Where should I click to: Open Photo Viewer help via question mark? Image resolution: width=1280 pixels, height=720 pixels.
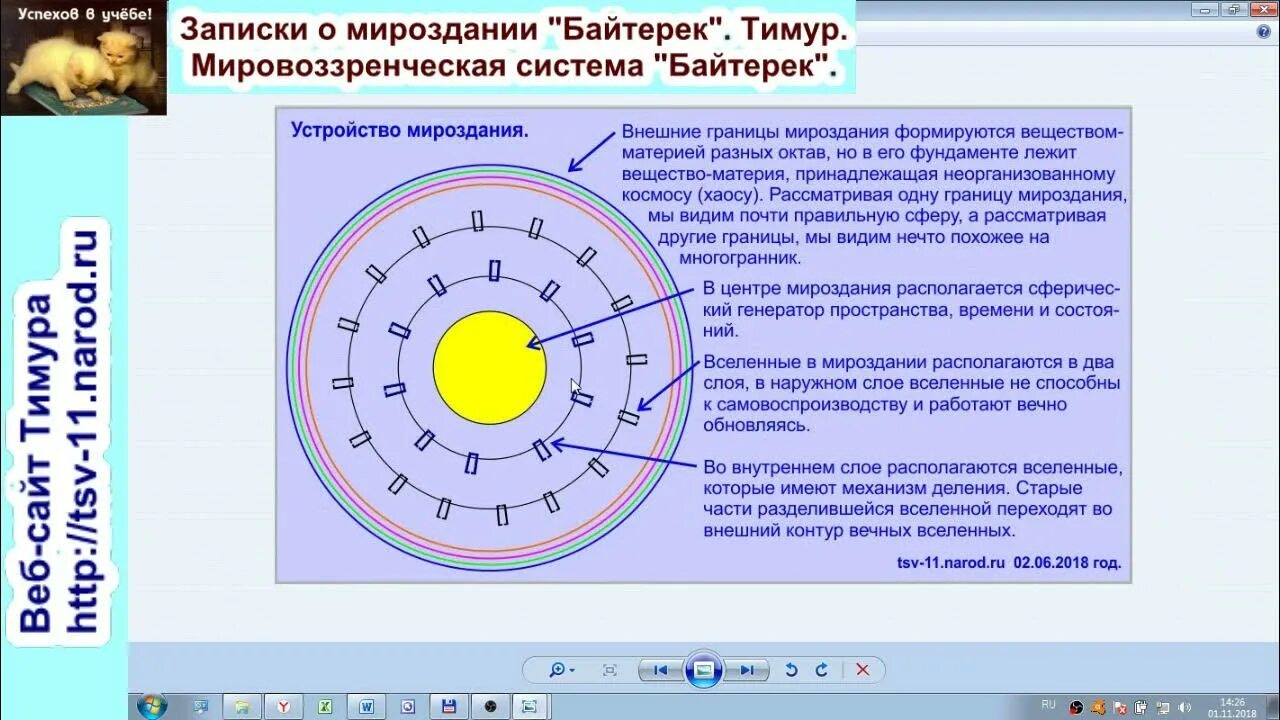1264,31
